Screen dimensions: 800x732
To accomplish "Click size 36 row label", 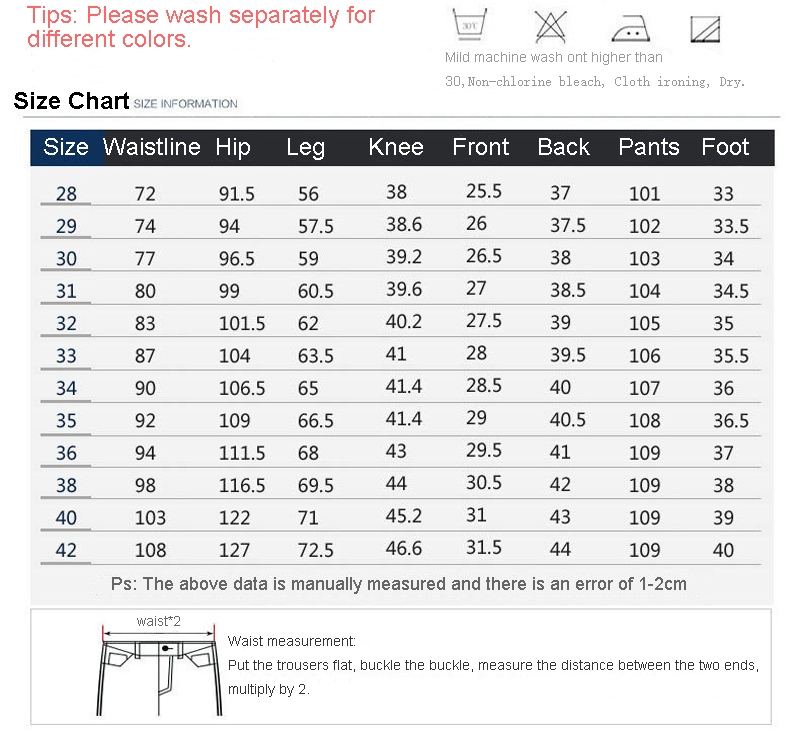I will click(x=66, y=453).
